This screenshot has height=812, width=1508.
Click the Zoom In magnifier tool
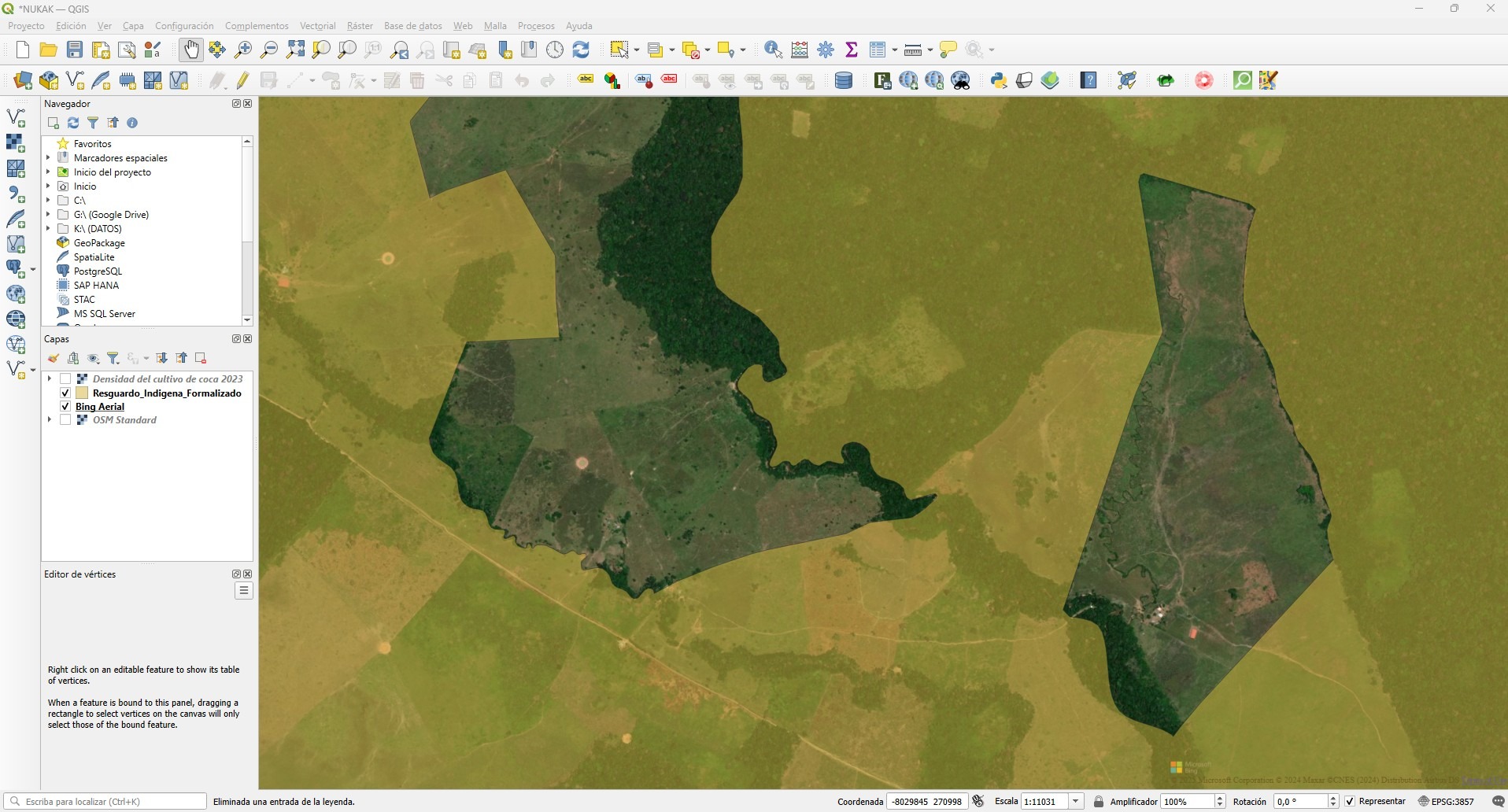coord(243,50)
